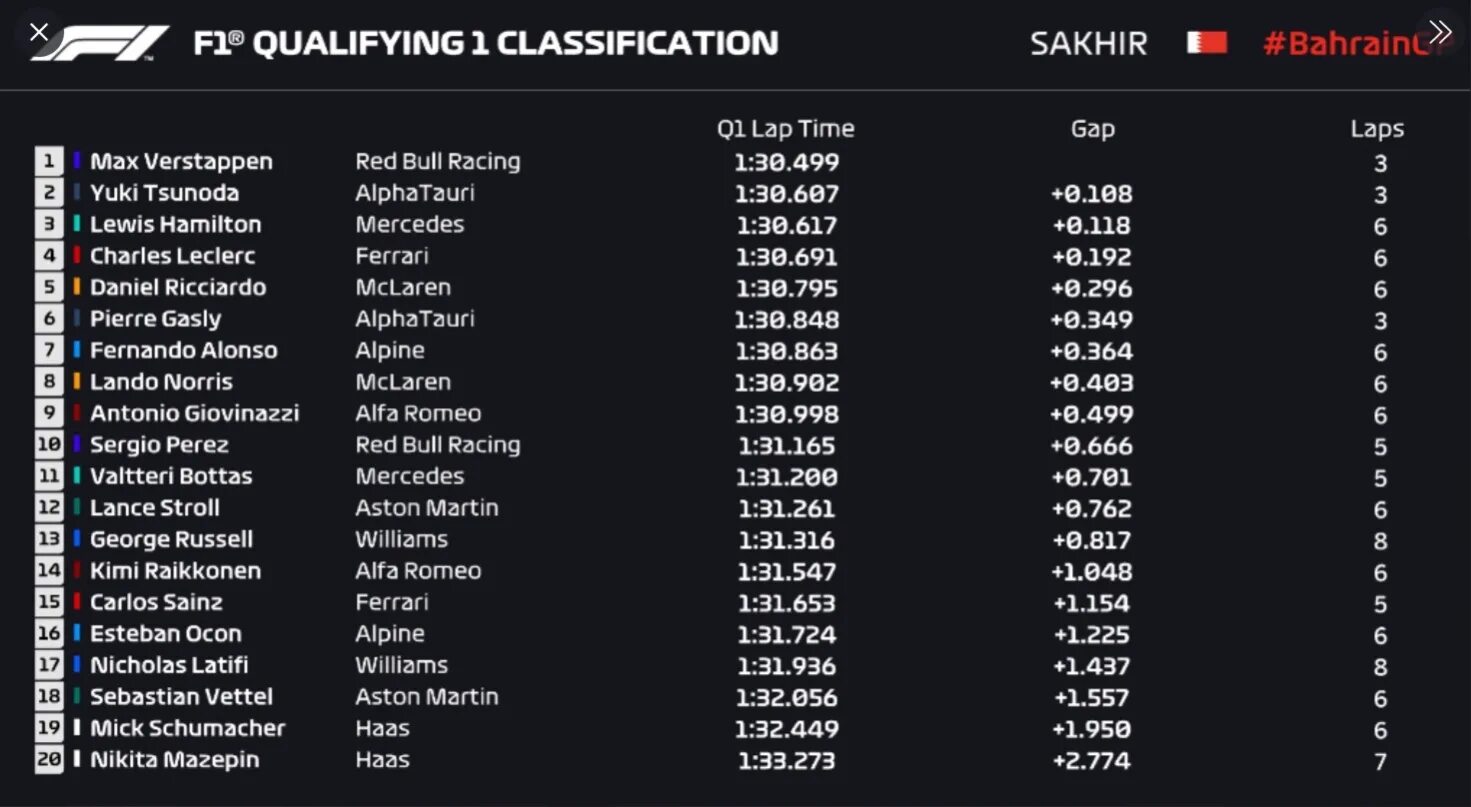Click Charles Leclerc's red Ferrari color bar
Image resolution: width=1471 pixels, height=807 pixels.
click(x=77, y=256)
